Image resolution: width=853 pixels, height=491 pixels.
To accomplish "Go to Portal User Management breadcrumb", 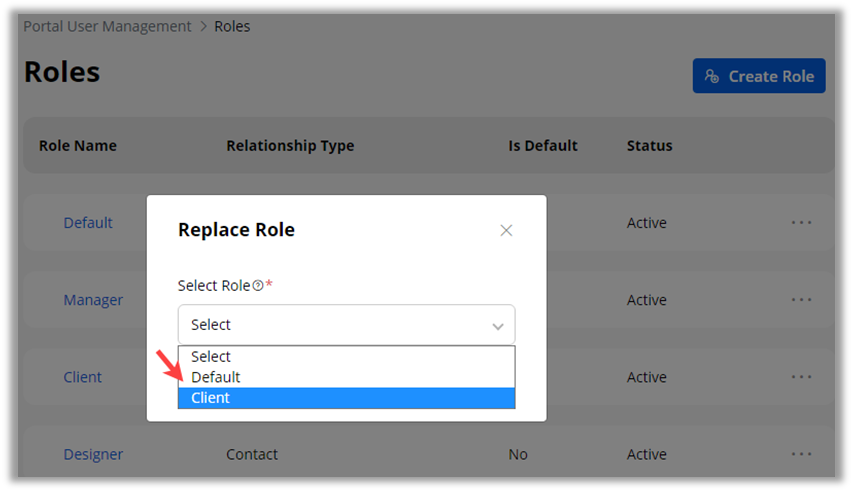I will coord(107,26).
